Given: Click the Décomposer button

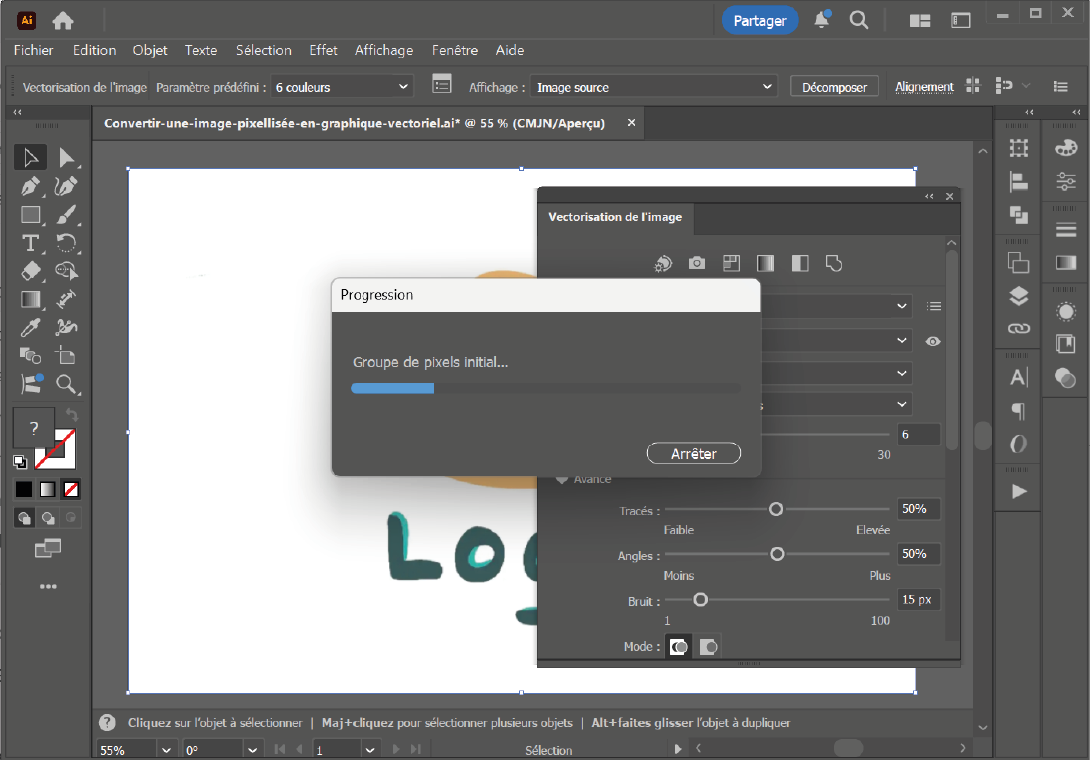Looking at the screenshot, I should 834,87.
